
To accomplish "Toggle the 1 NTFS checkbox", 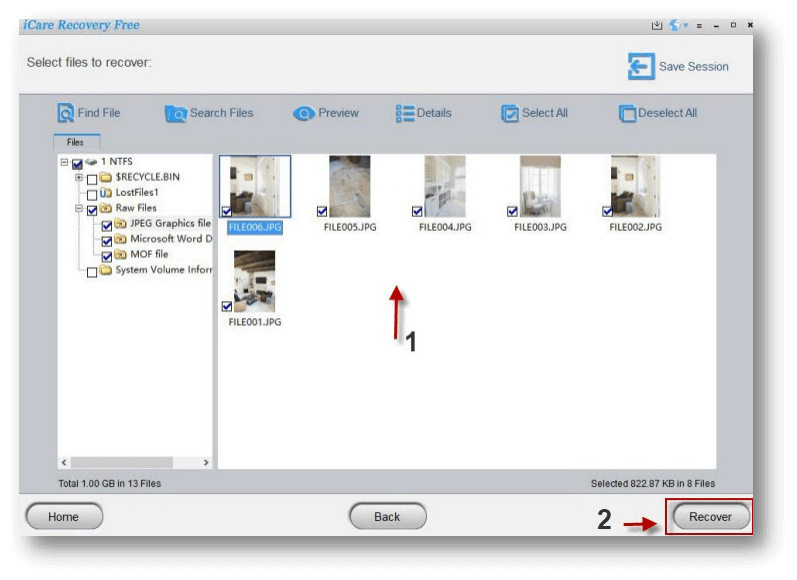I will tap(77, 164).
